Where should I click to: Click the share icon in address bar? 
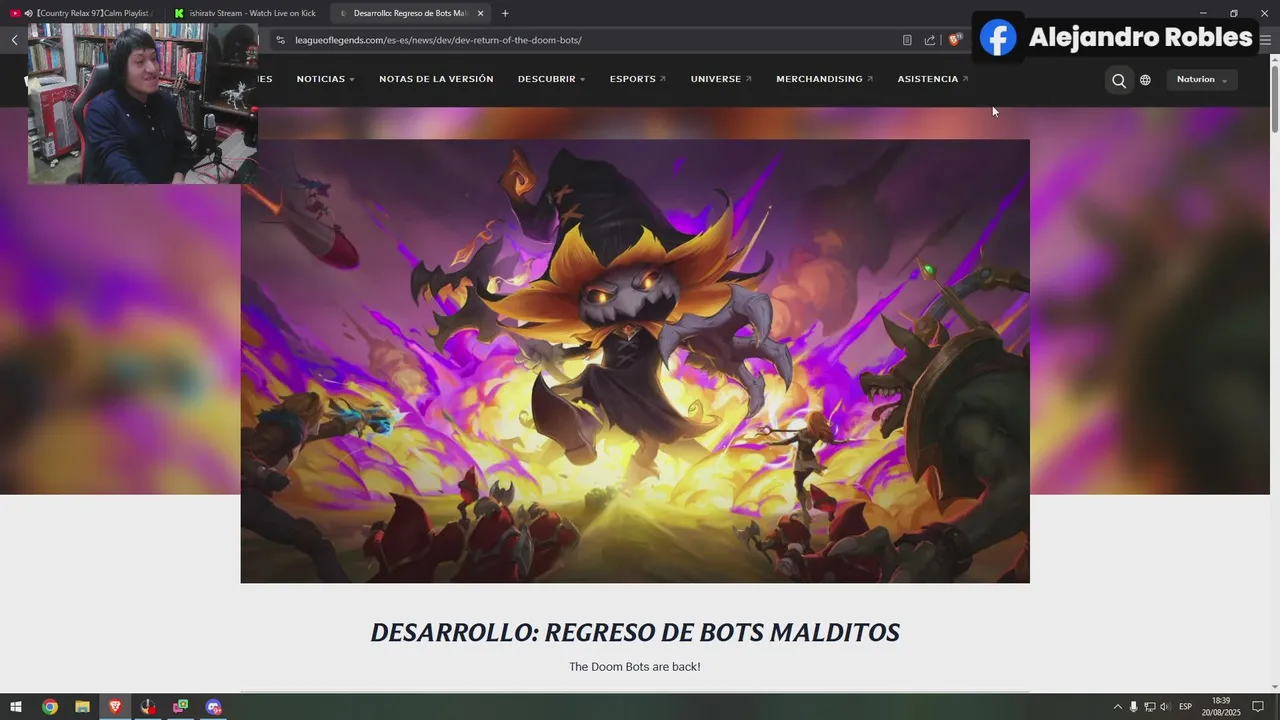tap(930, 40)
